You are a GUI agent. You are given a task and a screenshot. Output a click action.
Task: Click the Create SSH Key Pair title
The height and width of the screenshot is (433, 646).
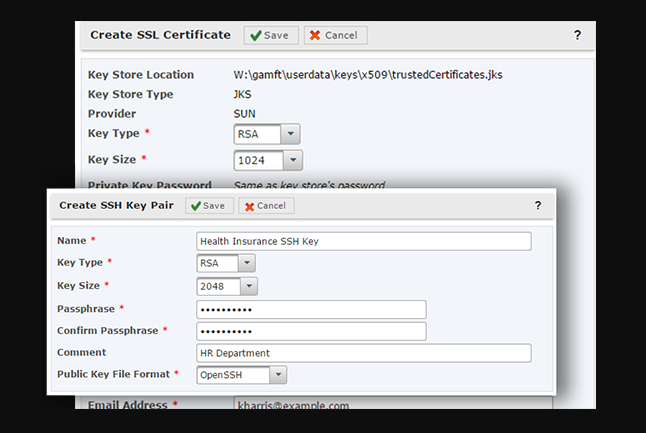point(116,205)
